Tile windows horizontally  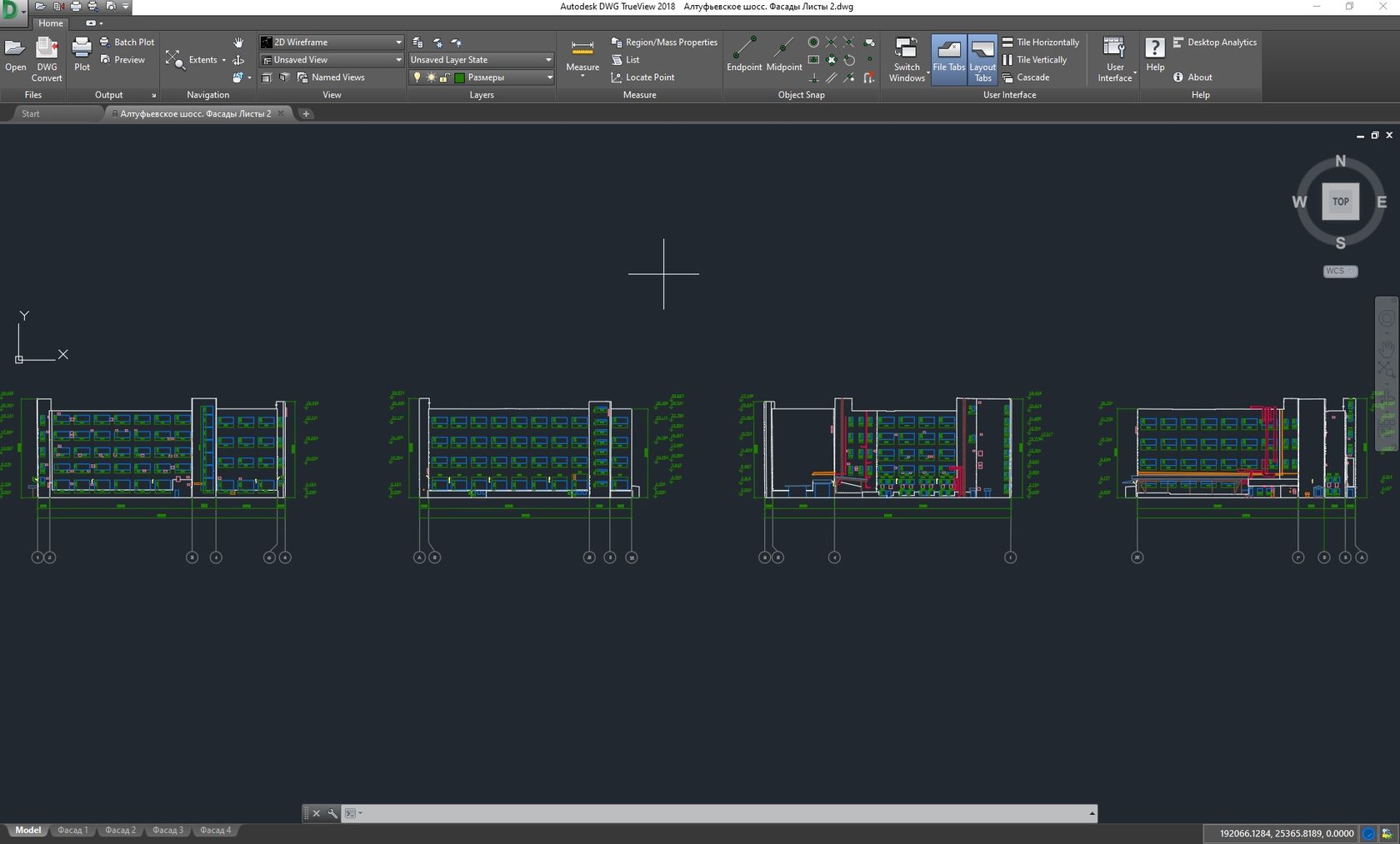point(1040,42)
